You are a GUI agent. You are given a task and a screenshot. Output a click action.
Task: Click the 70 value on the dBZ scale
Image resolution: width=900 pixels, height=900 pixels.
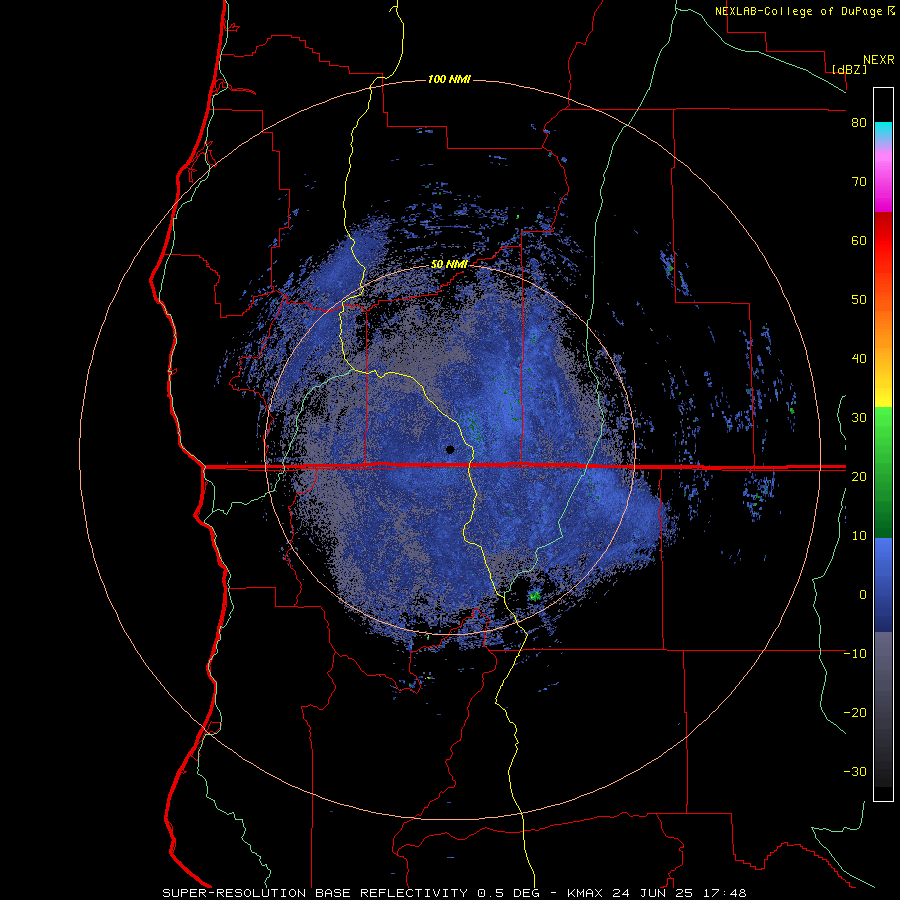click(x=859, y=182)
